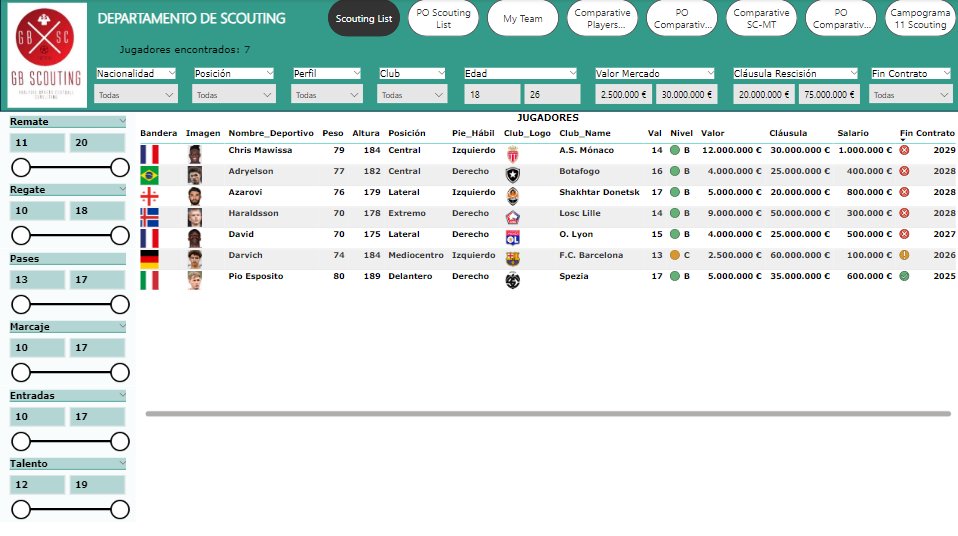The image size is (958, 536).
Task: Open the Campograma 11 Scouting tab
Action: pos(920,18)
